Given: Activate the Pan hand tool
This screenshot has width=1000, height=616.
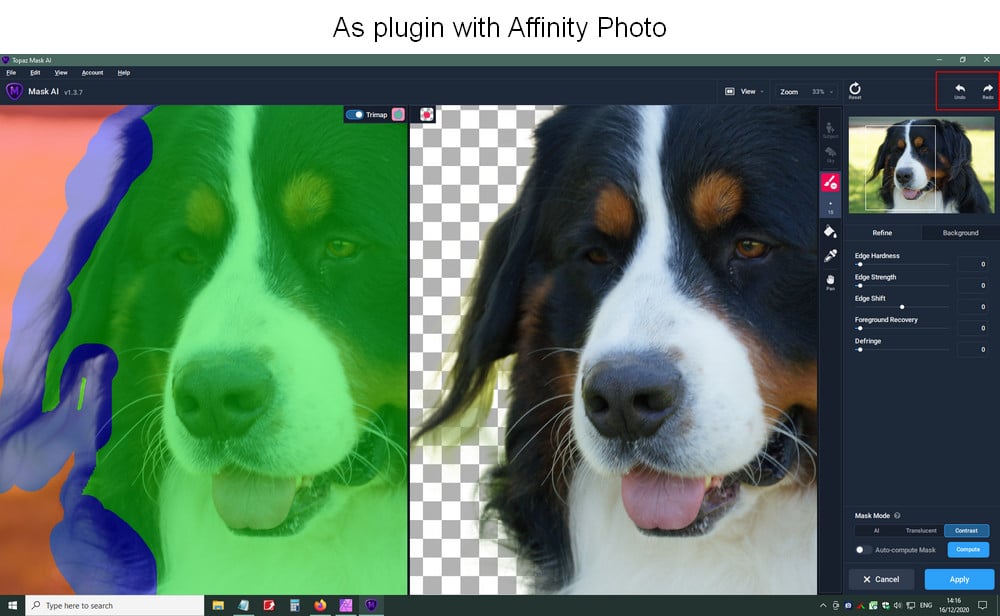Looking at the screenshot, I should 830,280.
